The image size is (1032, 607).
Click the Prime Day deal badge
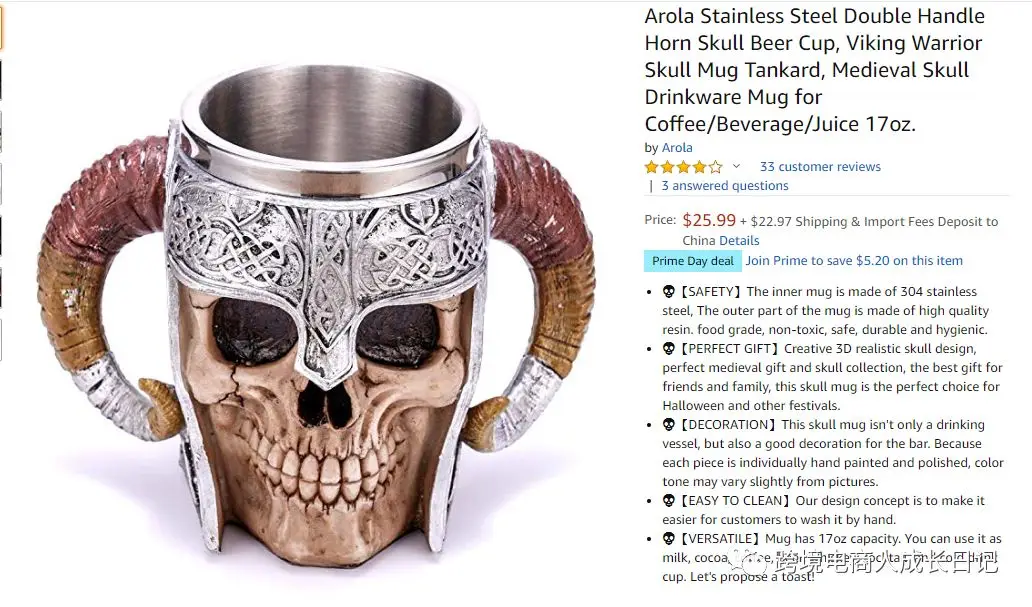(692, 261)
